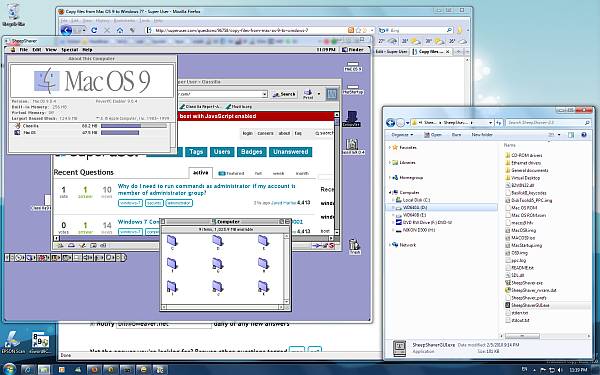Open the Special menu in Mac OS menu bar
This screenshot has width=600, height=375.
click(x=70, y=50)
